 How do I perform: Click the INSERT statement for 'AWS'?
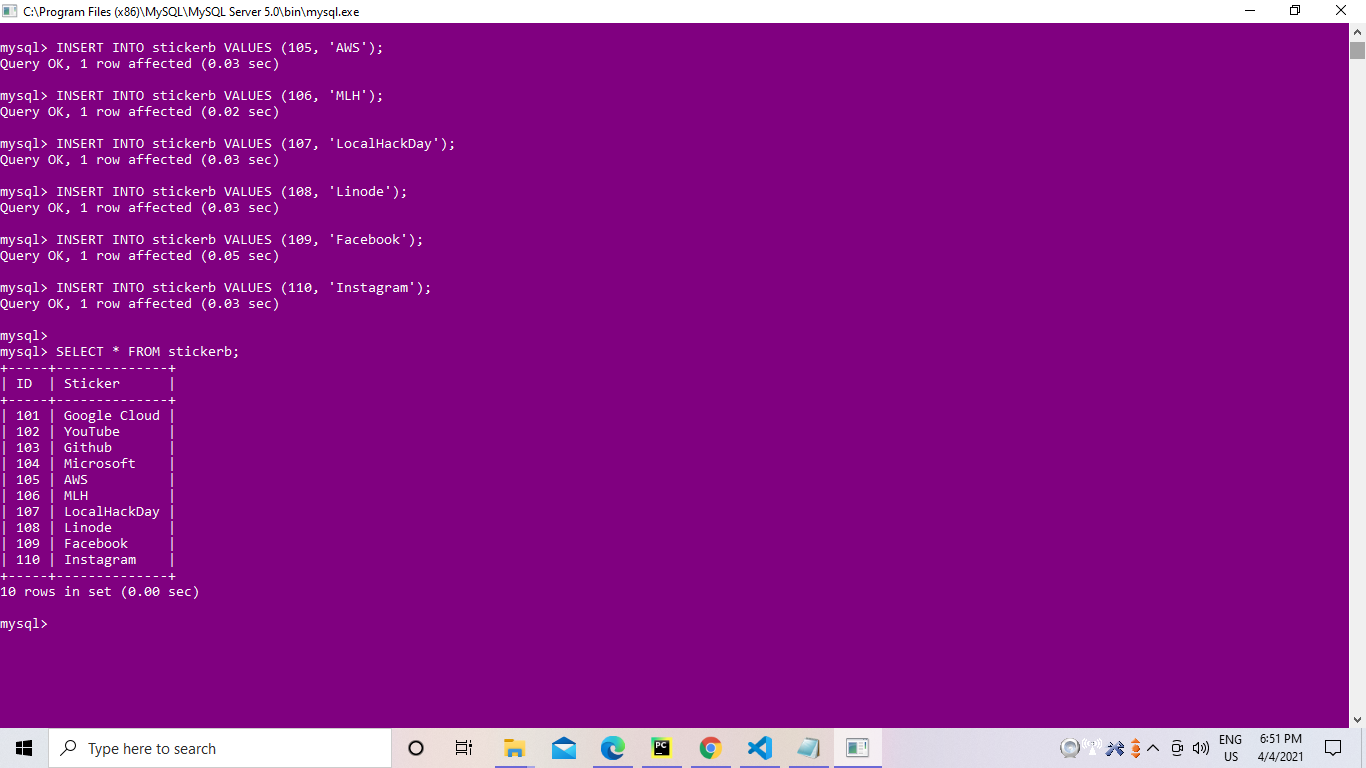point(220,47)
